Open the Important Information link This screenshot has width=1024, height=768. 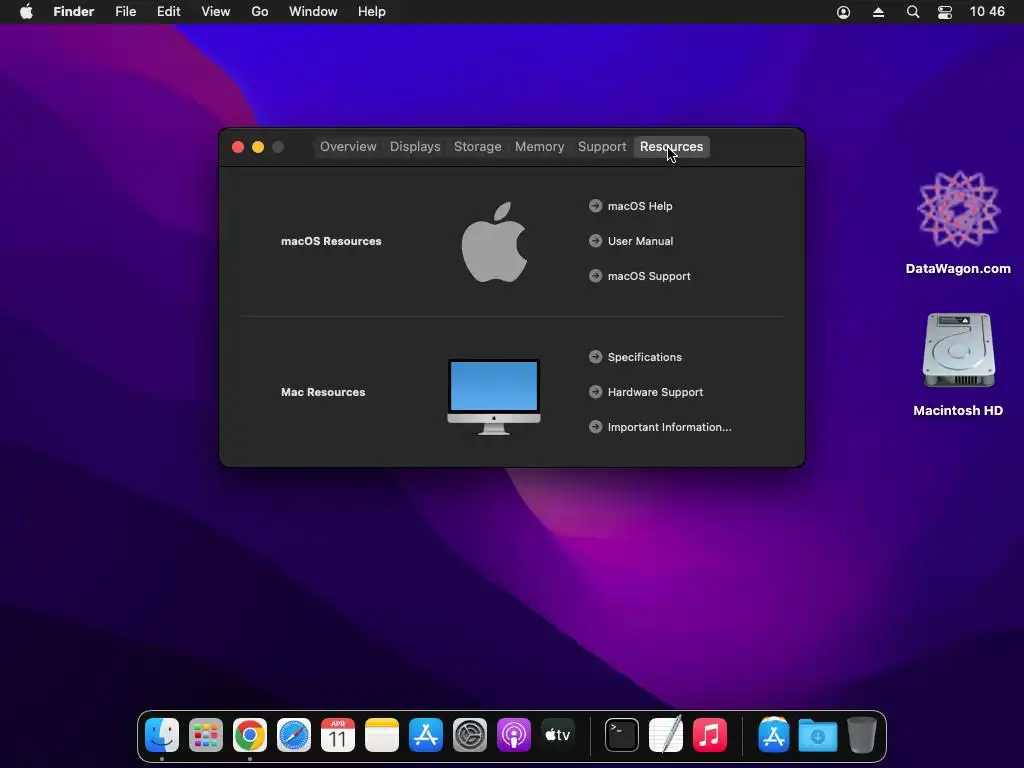[669, 427]
